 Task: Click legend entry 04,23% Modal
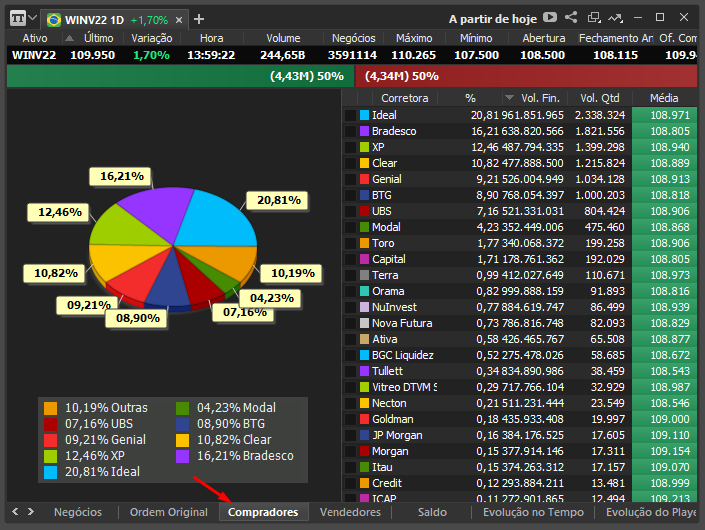226,408
